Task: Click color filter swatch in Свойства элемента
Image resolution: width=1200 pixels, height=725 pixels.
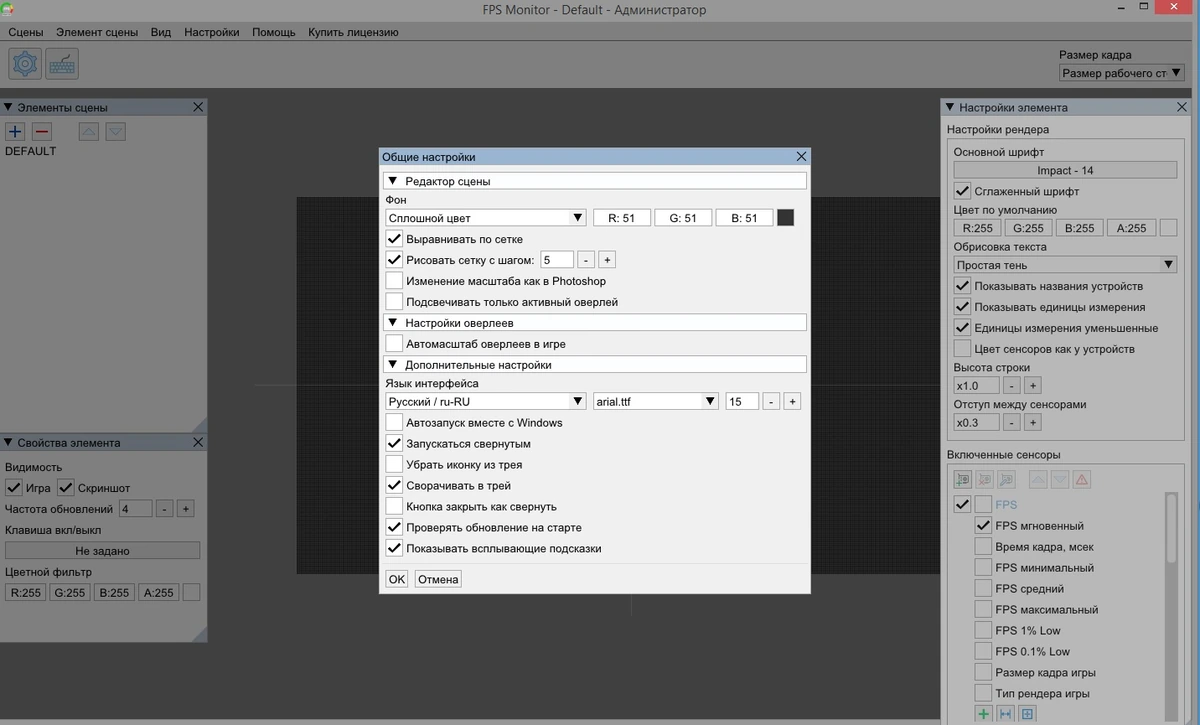Action: point(191,593)
